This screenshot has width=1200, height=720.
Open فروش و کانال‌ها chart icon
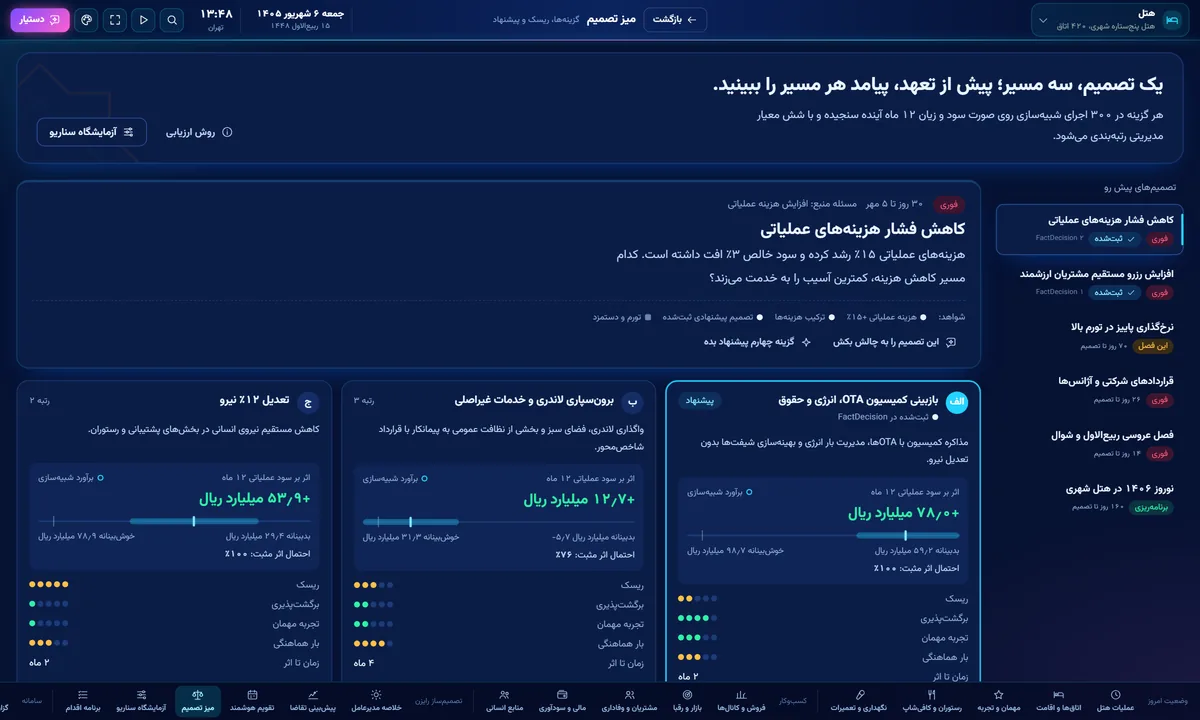(741, 700)
